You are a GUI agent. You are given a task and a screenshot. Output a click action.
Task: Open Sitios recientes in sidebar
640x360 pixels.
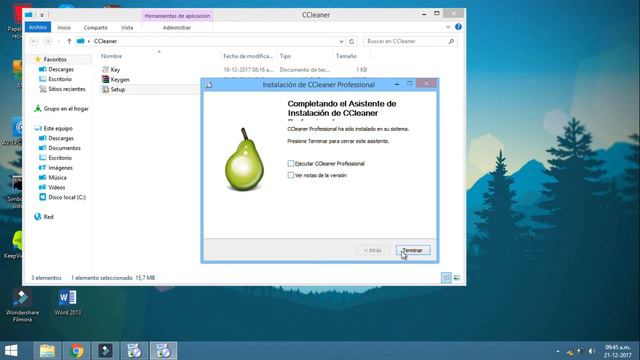click(67, 89)
